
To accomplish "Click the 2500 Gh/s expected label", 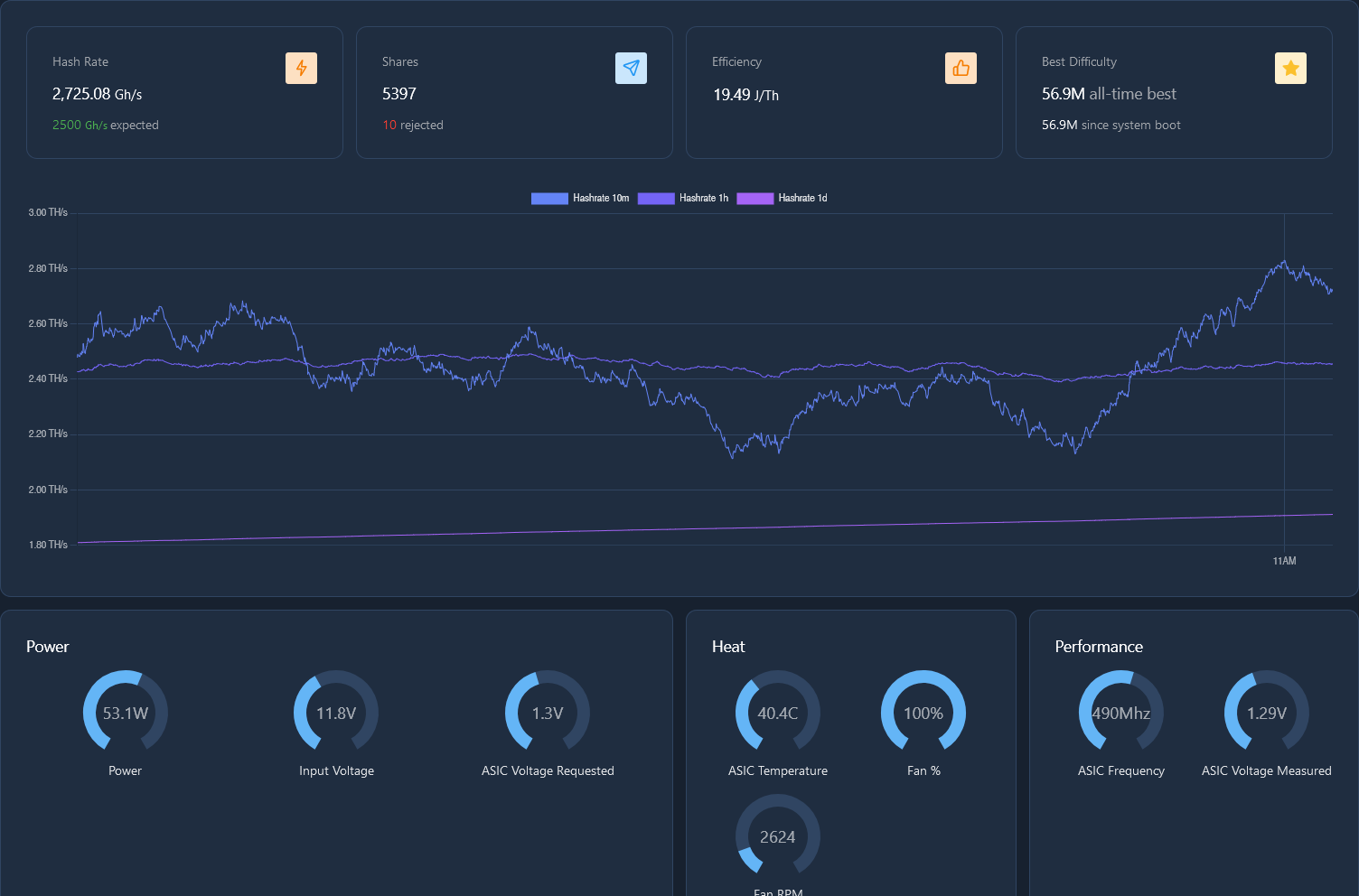I will 106,126.
